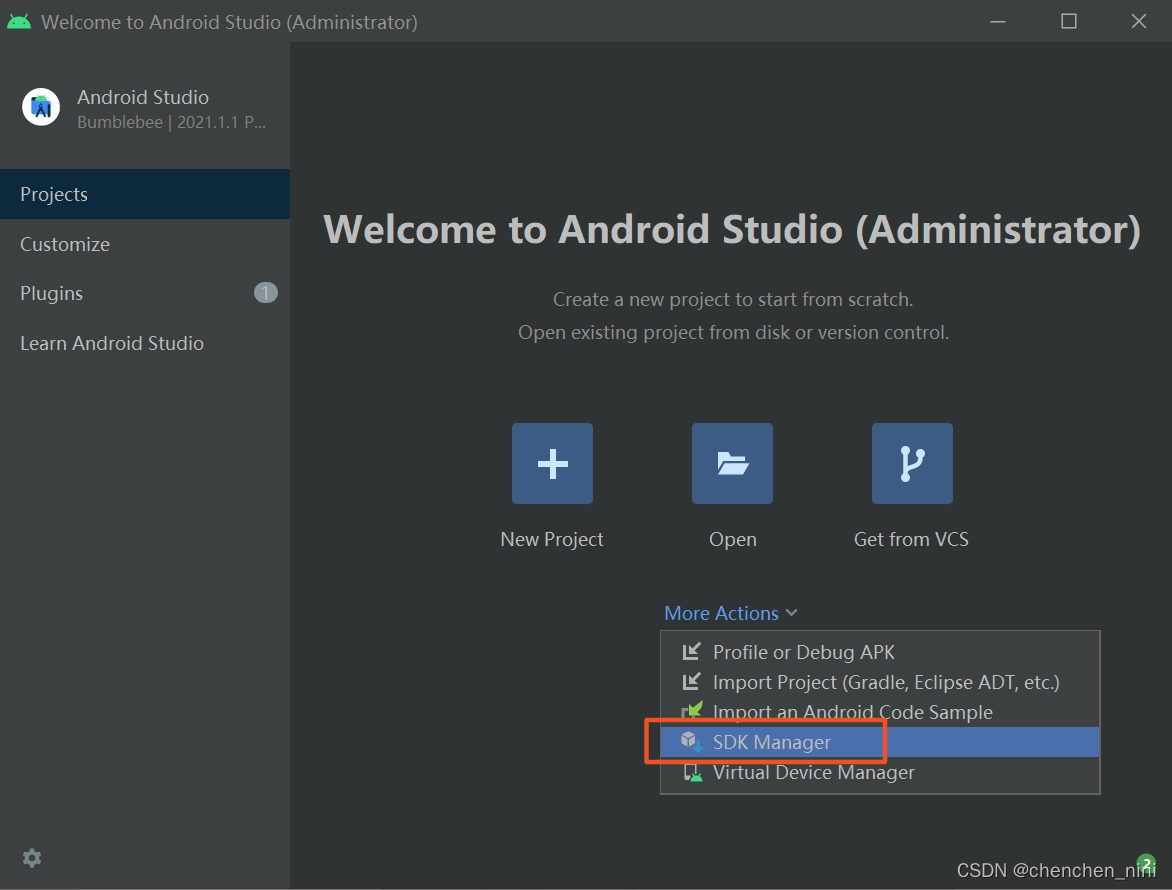The height and width of the screenshot is (890, 1172).
Task: Click the Profile or Debug APK icon
Action: pos(691,652)
